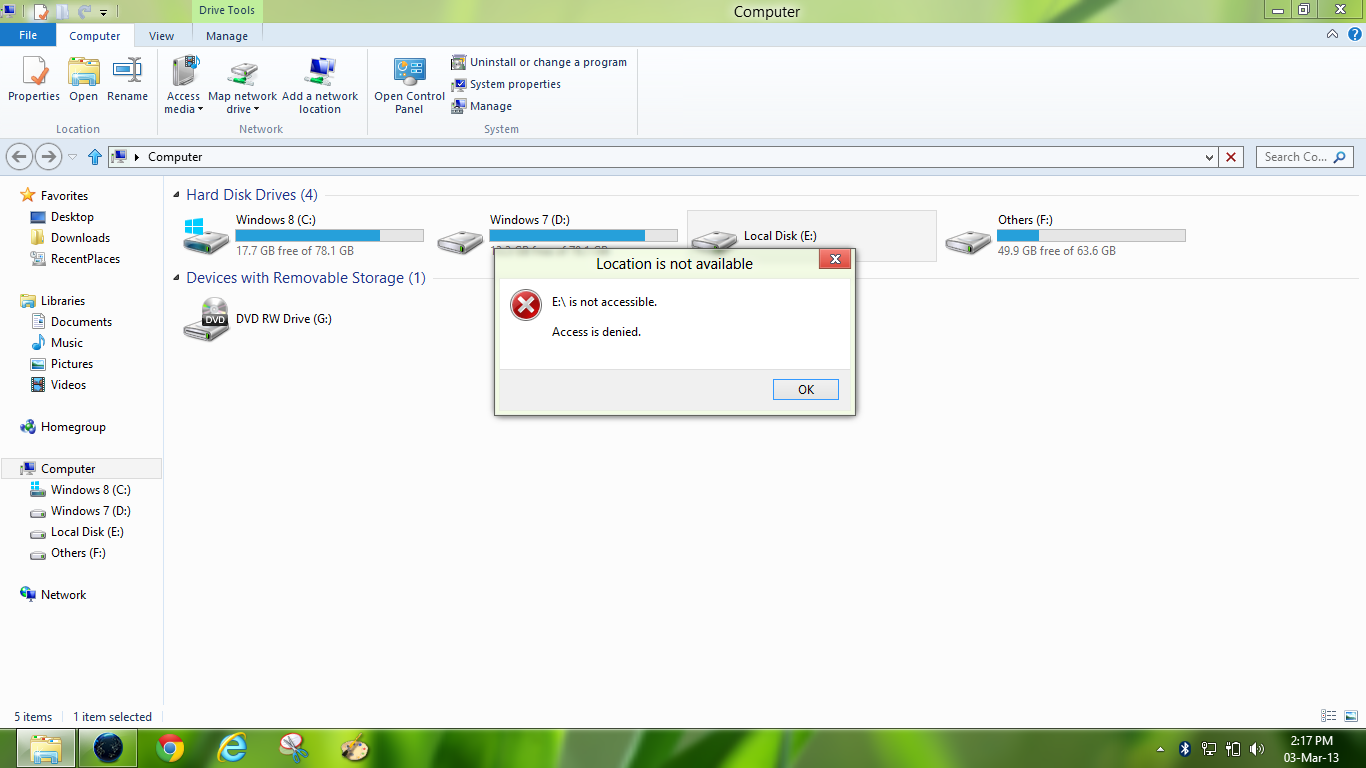The width and height of the screenshot is (1366, 768).
Task: Select the Computer ribbon tab
Action: [x=95, y=36]
